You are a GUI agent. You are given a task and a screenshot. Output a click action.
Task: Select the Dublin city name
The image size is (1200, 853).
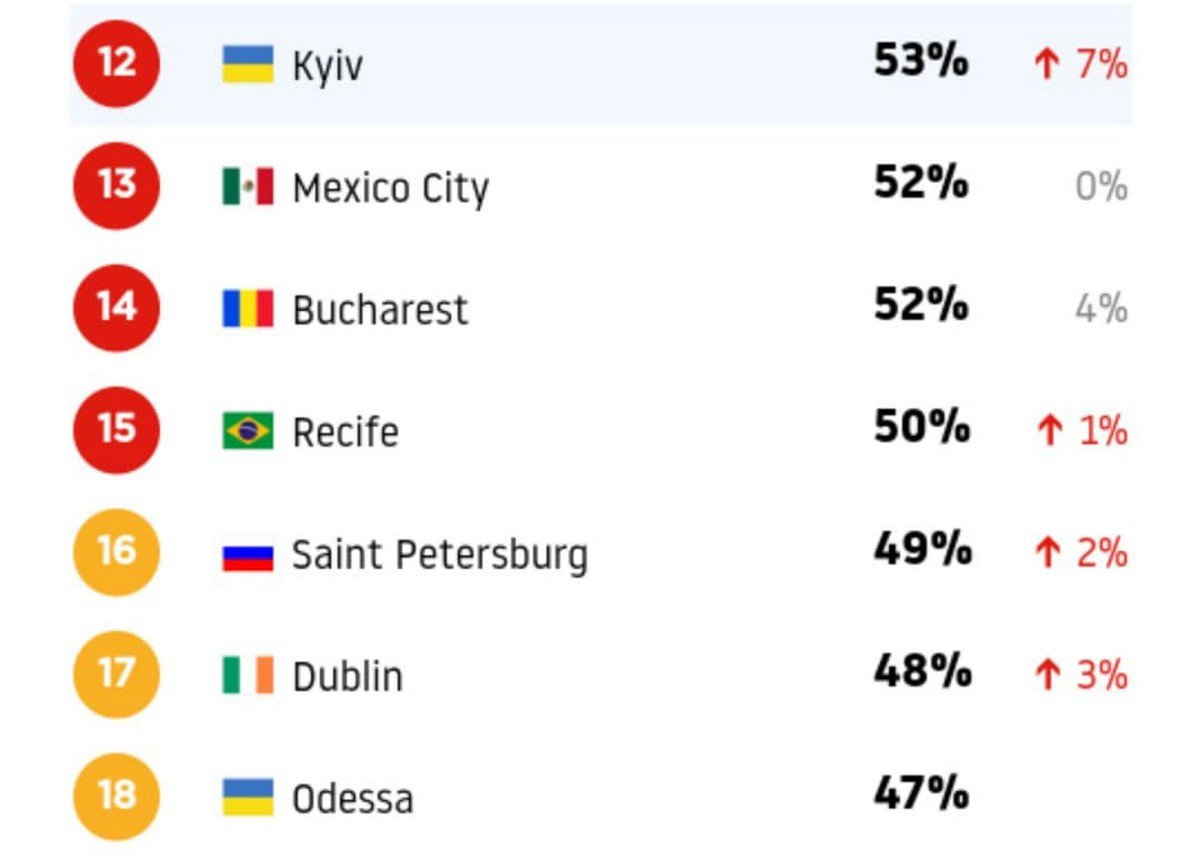coord(348,677)
